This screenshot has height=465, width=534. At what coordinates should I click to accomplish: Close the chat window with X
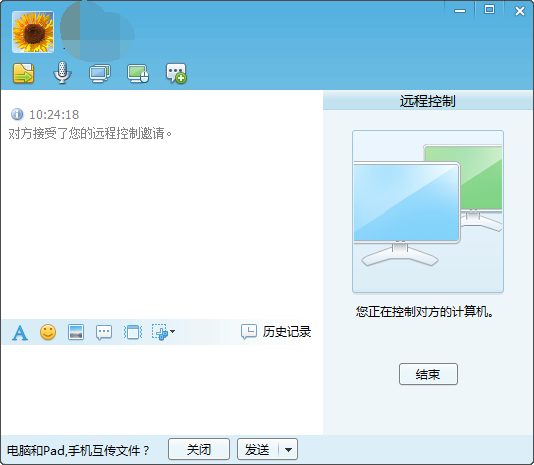point(520,11)
